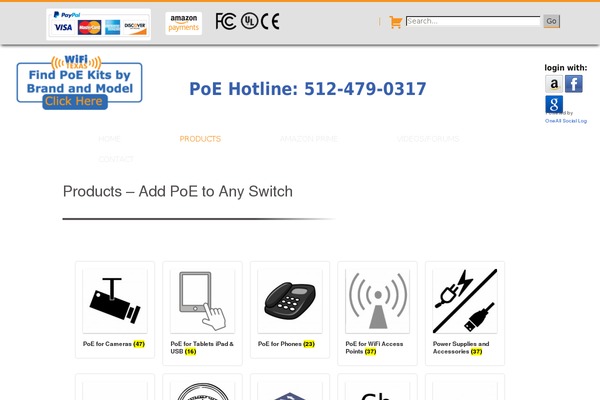Click the Amazon Payments badge
600x400 pixels.
[184, 23]
